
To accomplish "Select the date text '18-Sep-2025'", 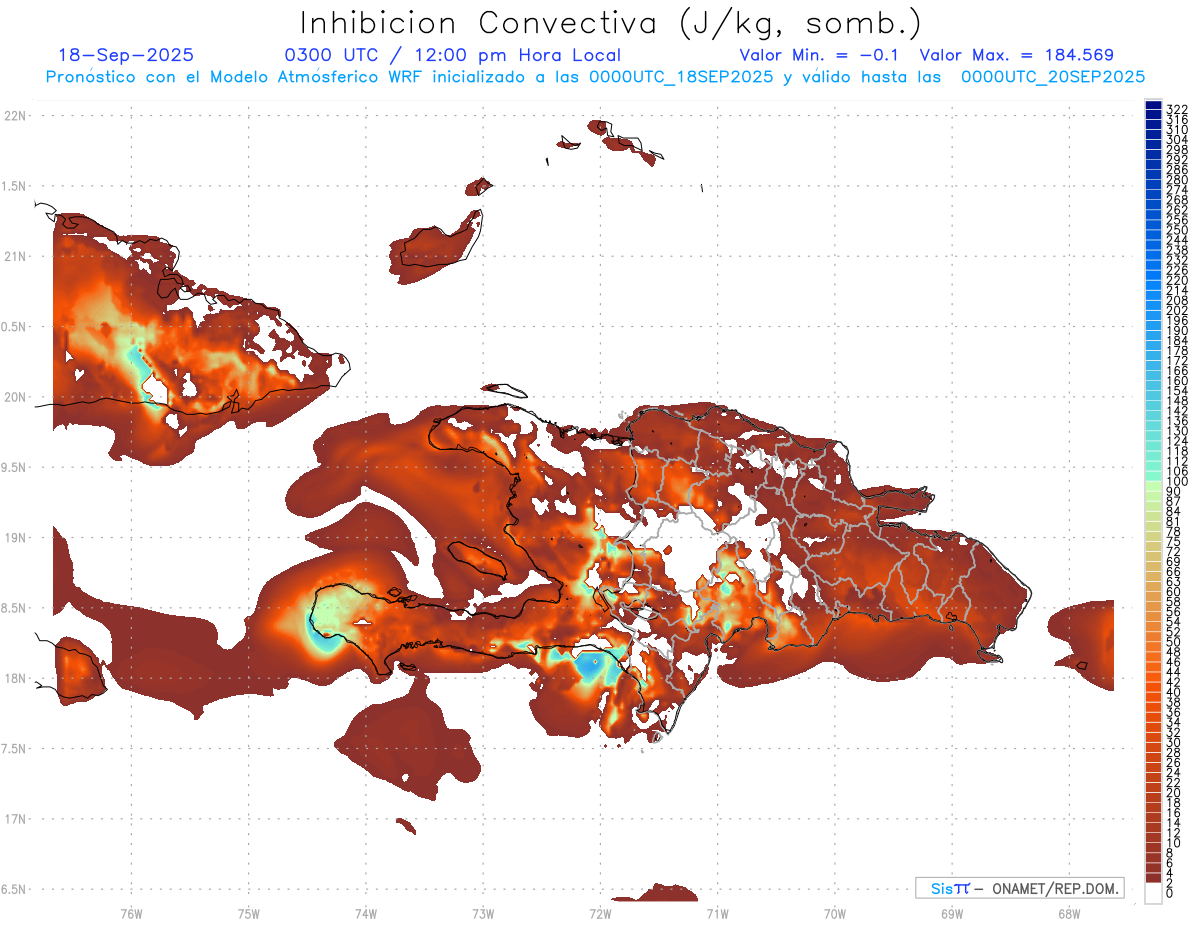I will coord(126,55).
